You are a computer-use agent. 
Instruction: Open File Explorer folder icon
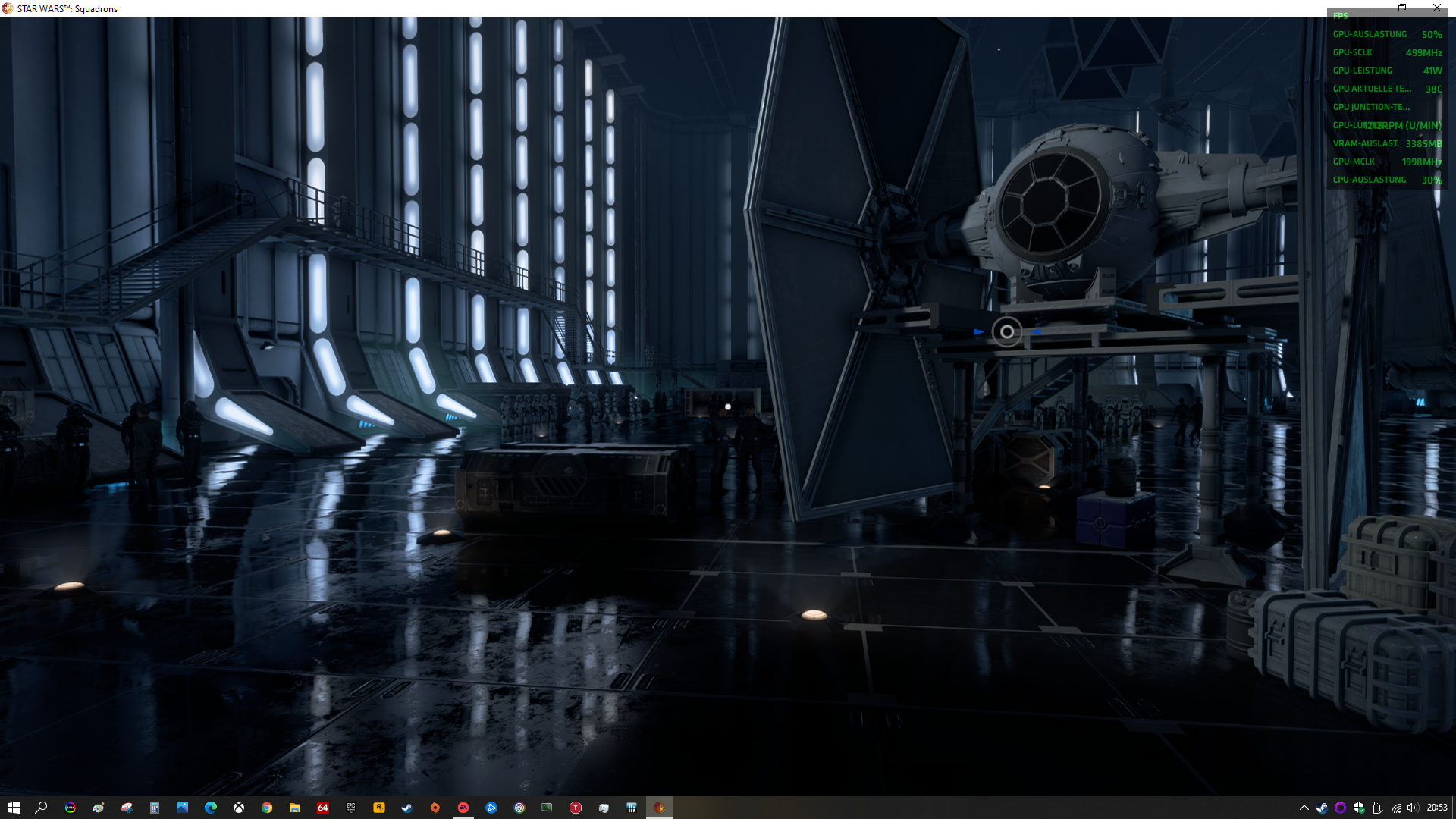295,808
